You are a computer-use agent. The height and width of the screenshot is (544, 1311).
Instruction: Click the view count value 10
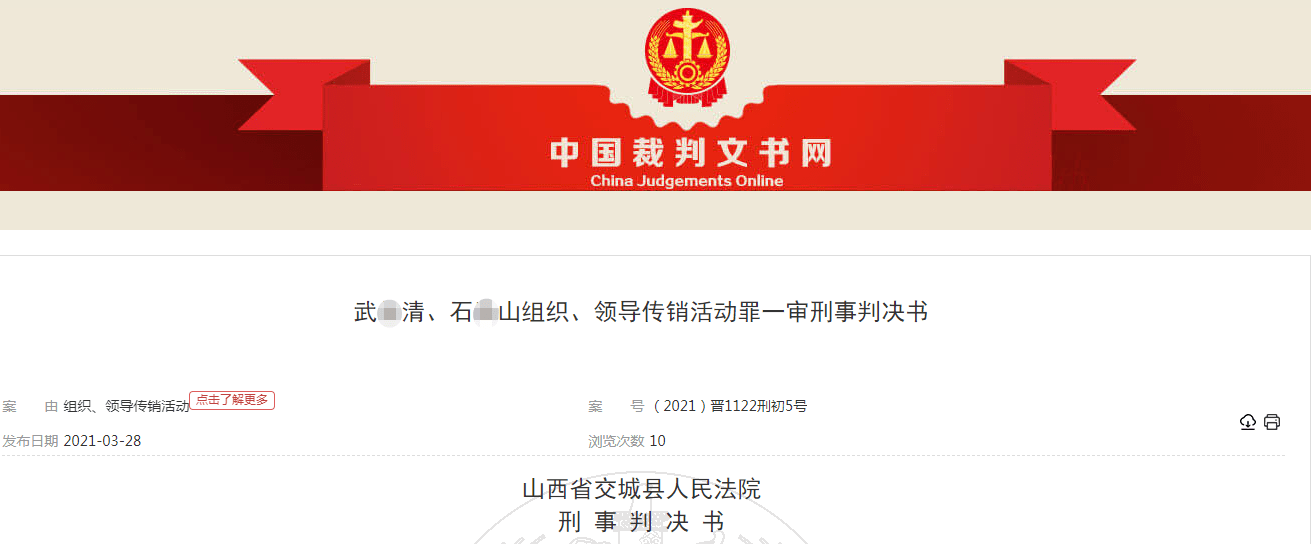click(x=657, y=441)
